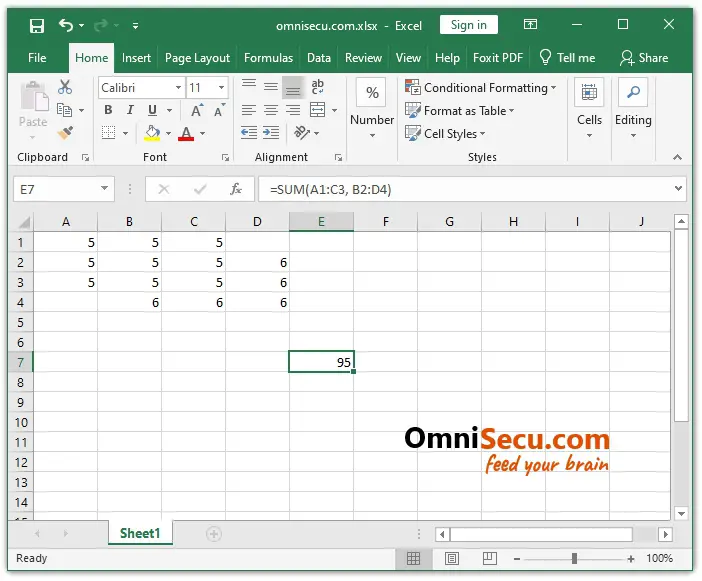Toggle Italic formatting

point(130,110)
